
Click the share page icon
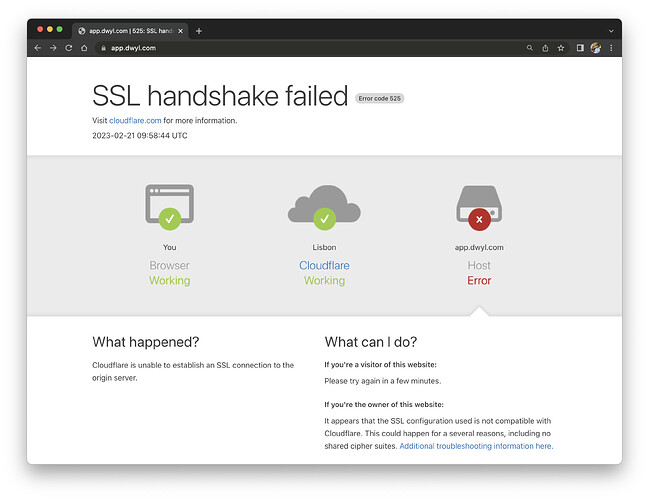click(545, 47)
